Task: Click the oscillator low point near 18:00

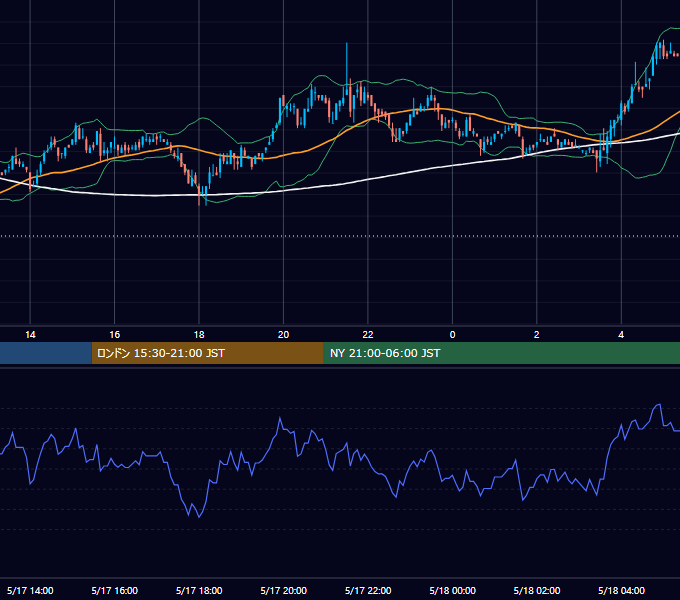Action: click(199, 516)
